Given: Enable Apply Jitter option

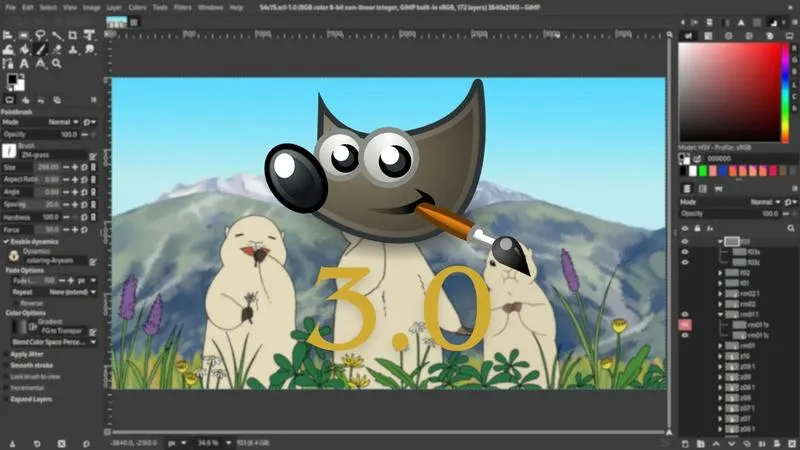Looking at the screenshot, I should [6, 354].
